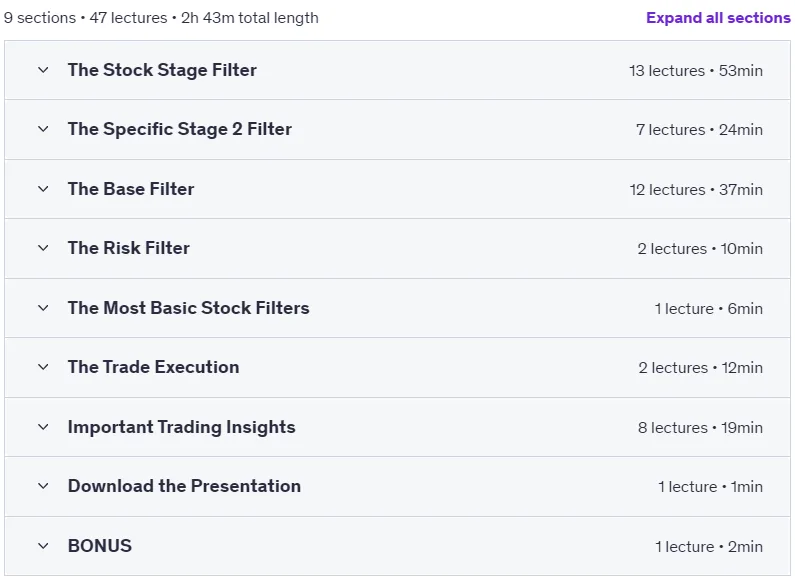This screenshot has height=579, width=795.
Task: Open The Risk Filter section heading
Action: [x=129, y=248]
